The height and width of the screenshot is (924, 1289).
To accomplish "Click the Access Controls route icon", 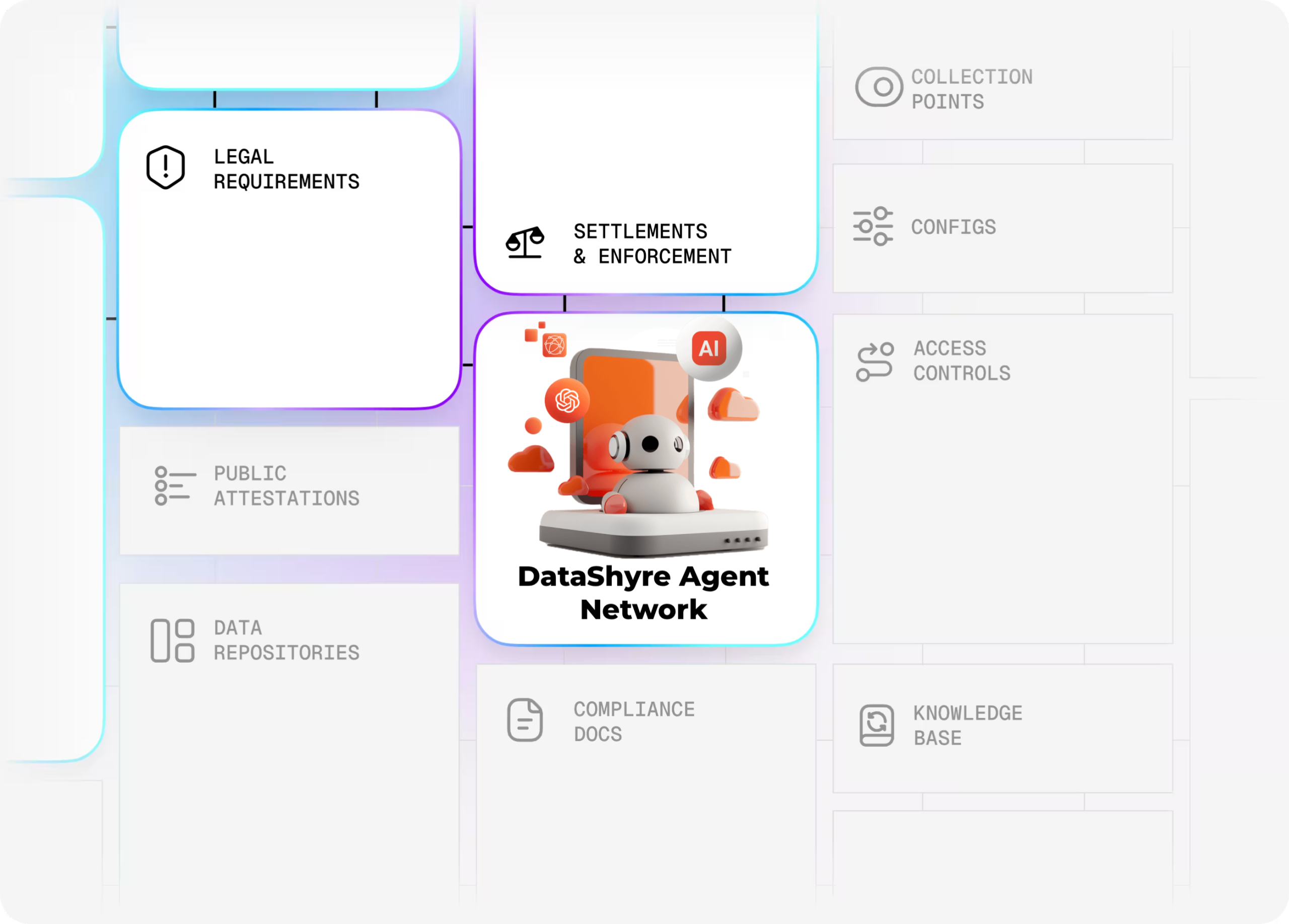I will (x=875, y=362).
